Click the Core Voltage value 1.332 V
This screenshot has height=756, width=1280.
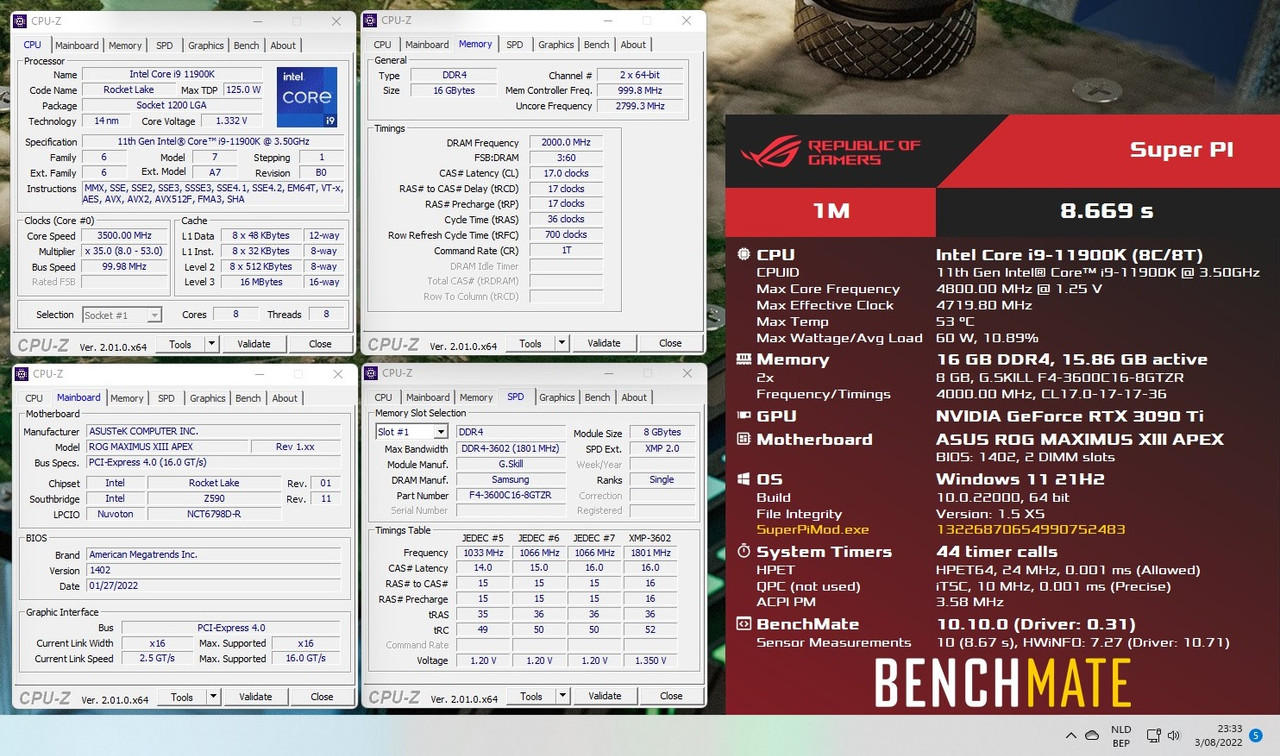[x=231, y=121]
